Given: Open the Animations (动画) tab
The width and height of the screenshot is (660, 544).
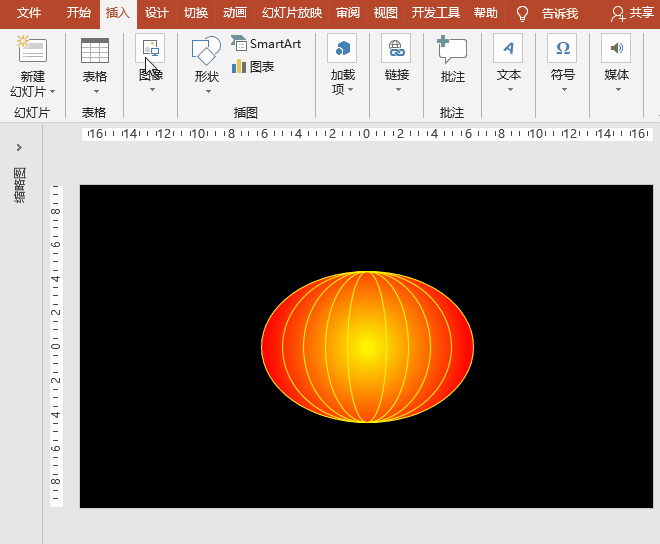Looking at the screenshot, I should click(235, 13).
